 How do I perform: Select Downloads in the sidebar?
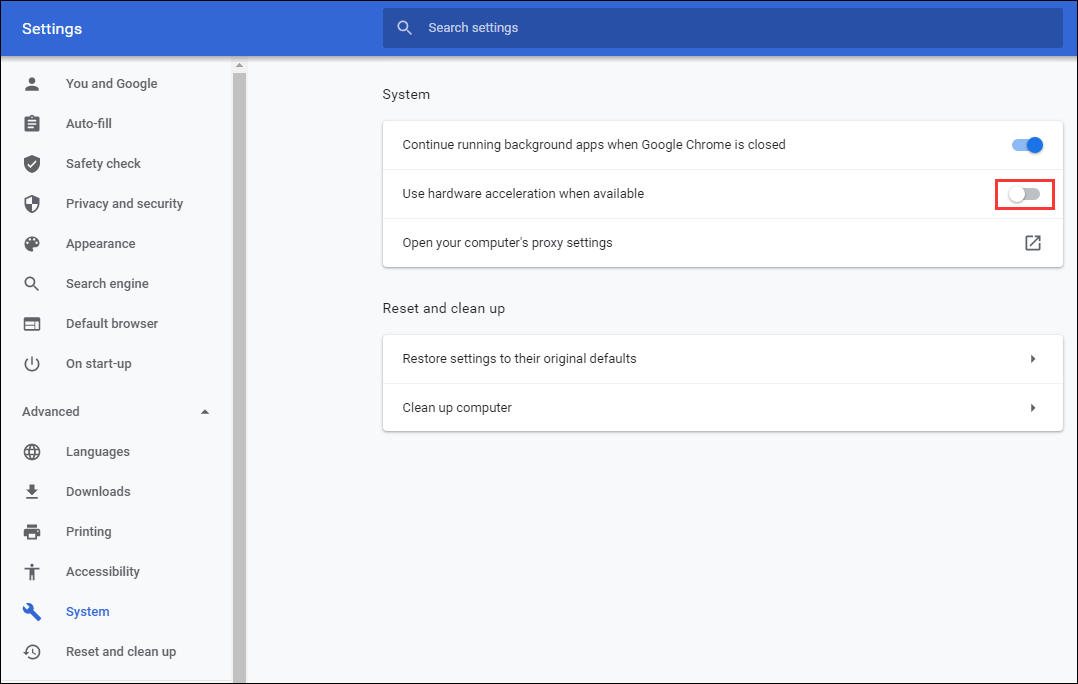[x=98, y=492]
